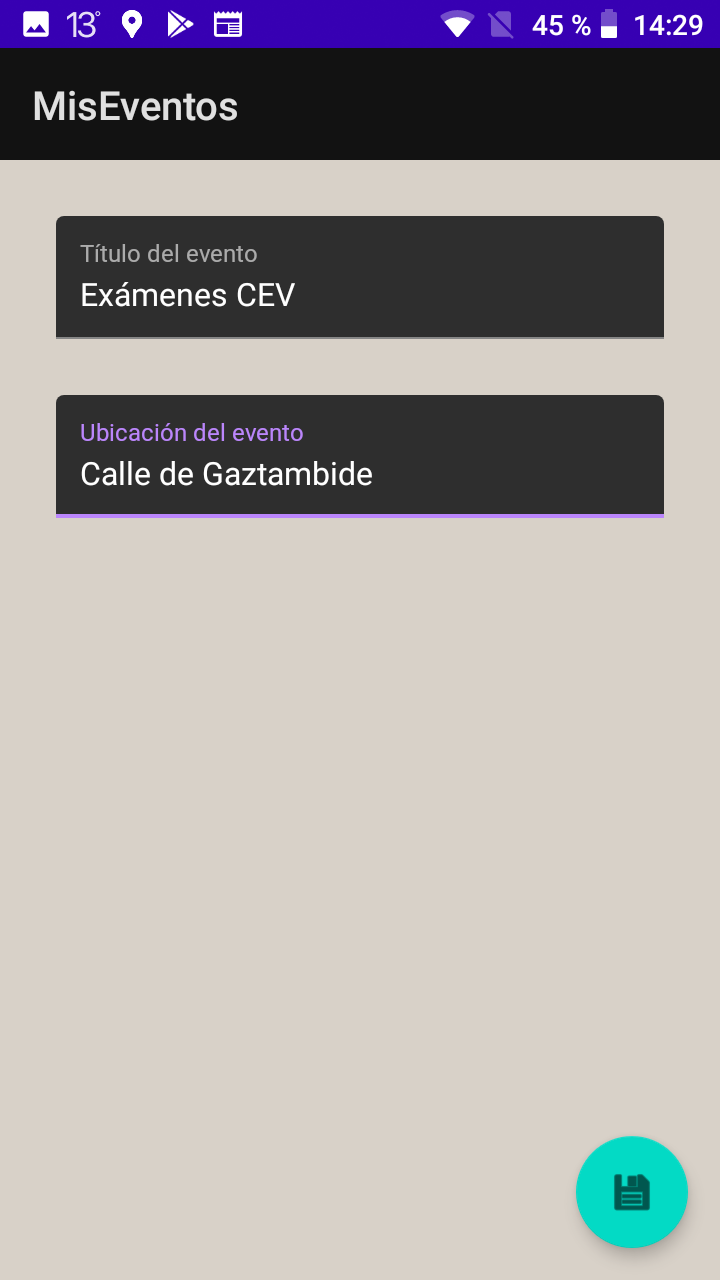Tap the Play Store notification icon
This screenshot has width=720, height=1280.
tap(180, 24)
